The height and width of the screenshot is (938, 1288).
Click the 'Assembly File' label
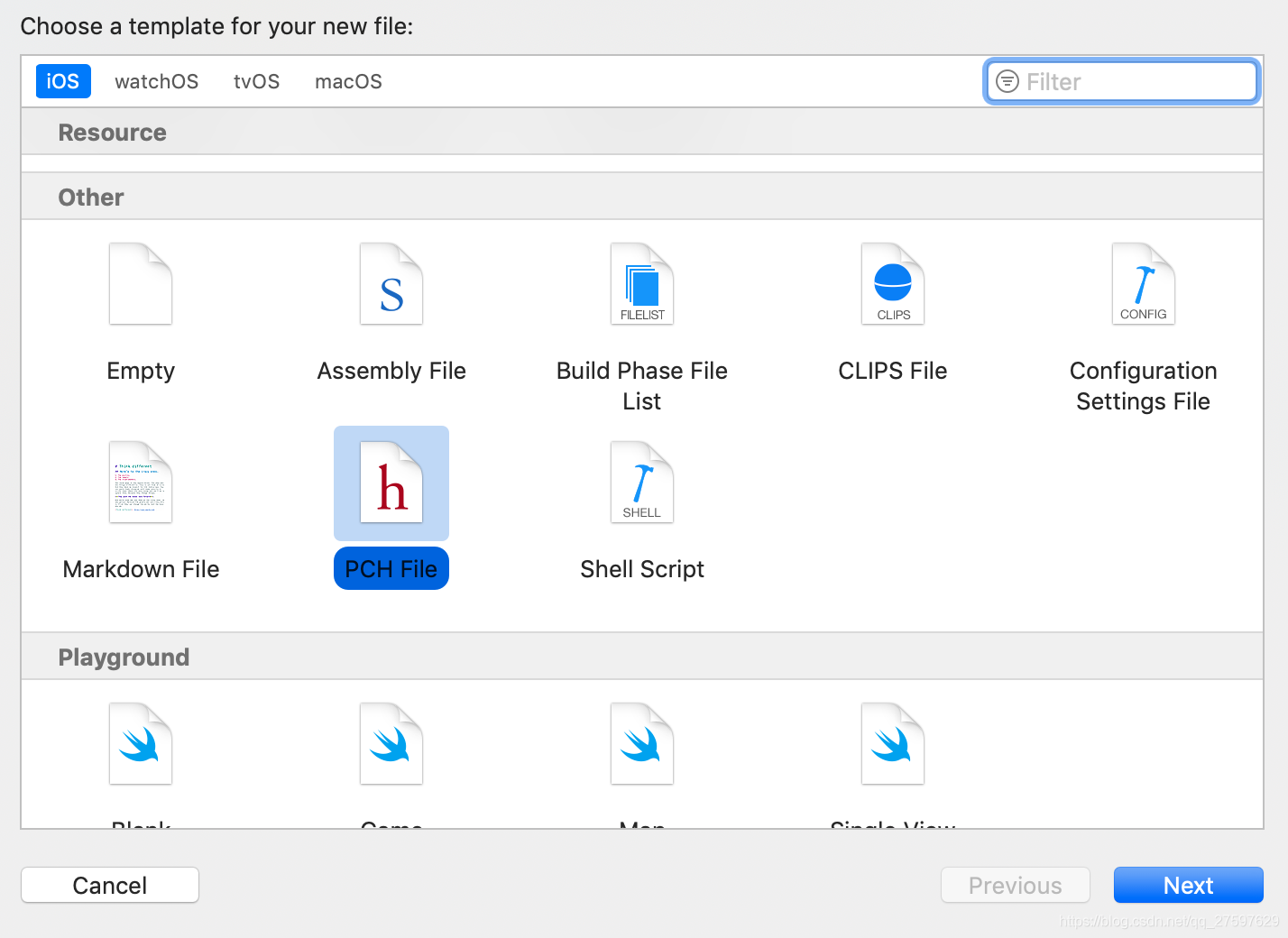[391, 371]
